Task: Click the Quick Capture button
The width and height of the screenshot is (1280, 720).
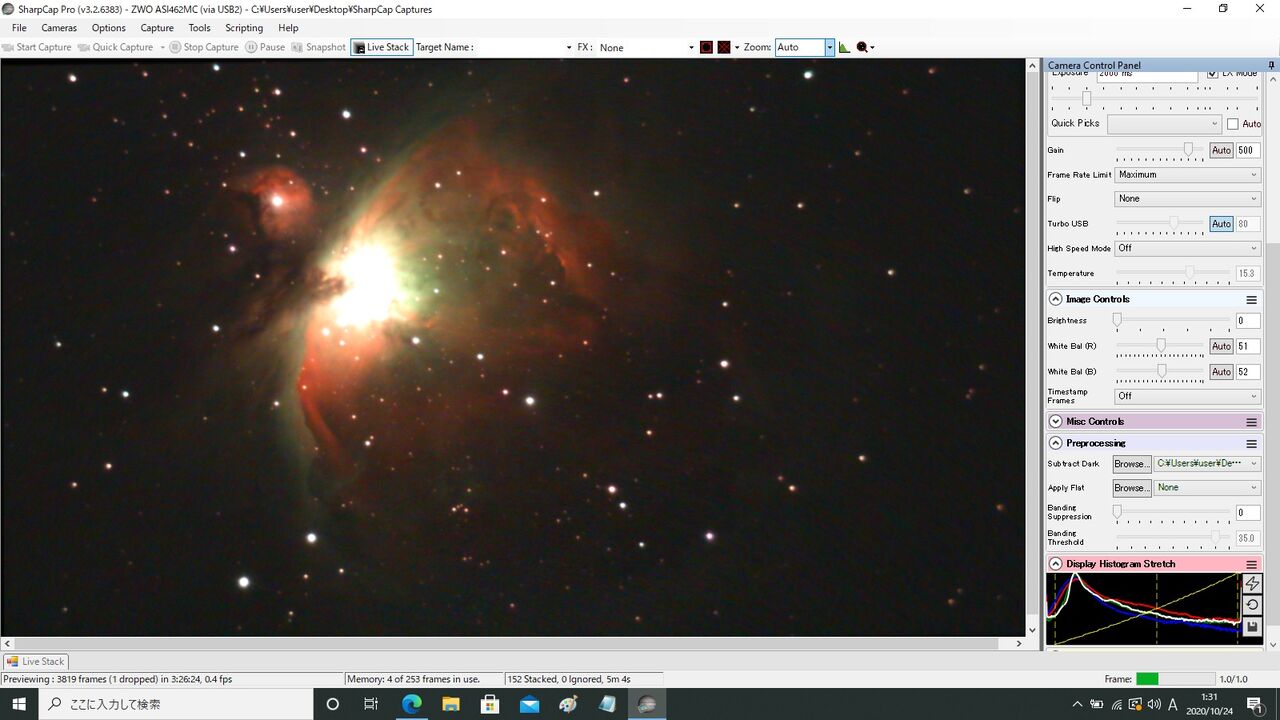Action: (116, 47)
